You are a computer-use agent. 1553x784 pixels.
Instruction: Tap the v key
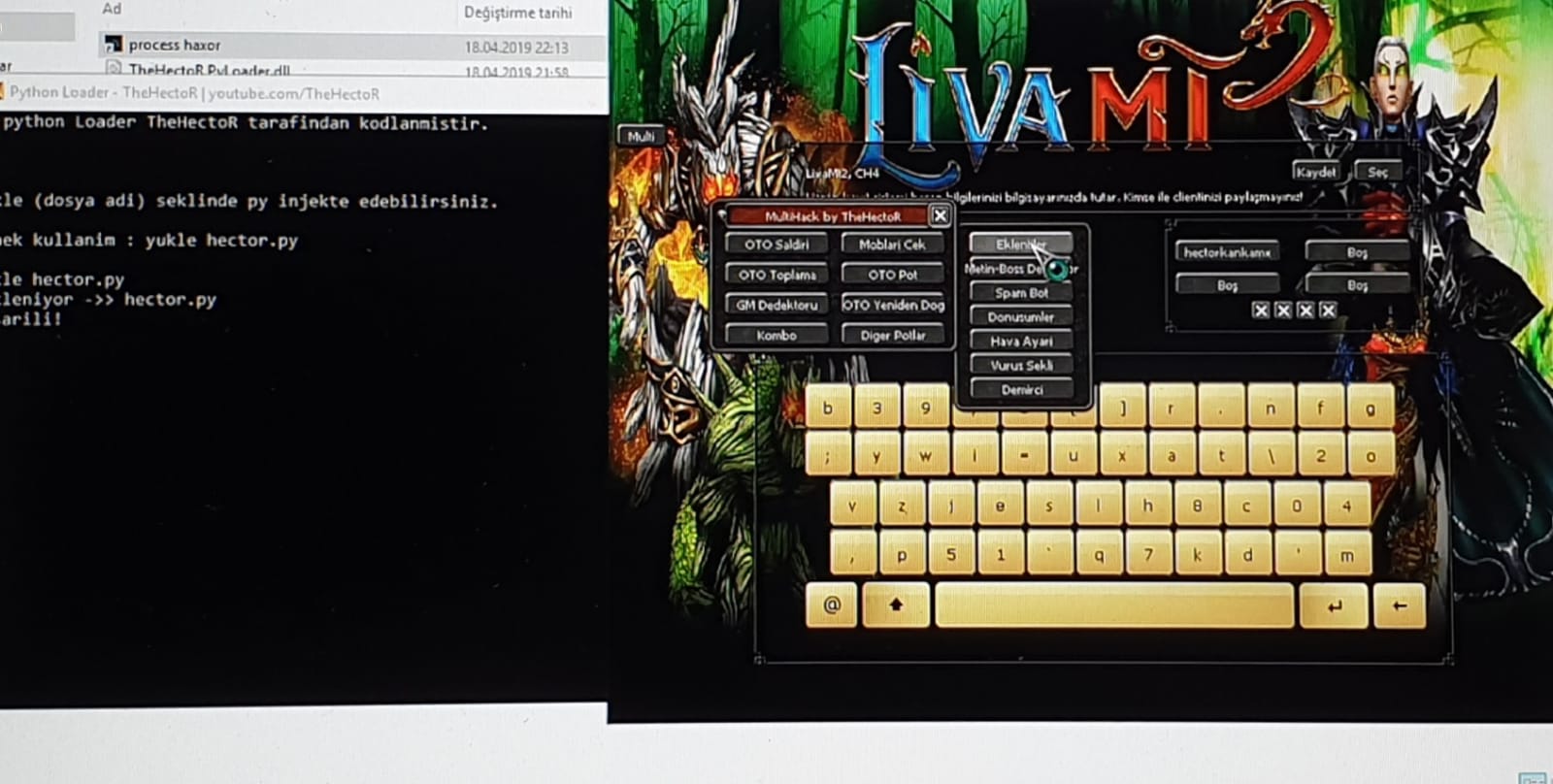pos(853,506)
